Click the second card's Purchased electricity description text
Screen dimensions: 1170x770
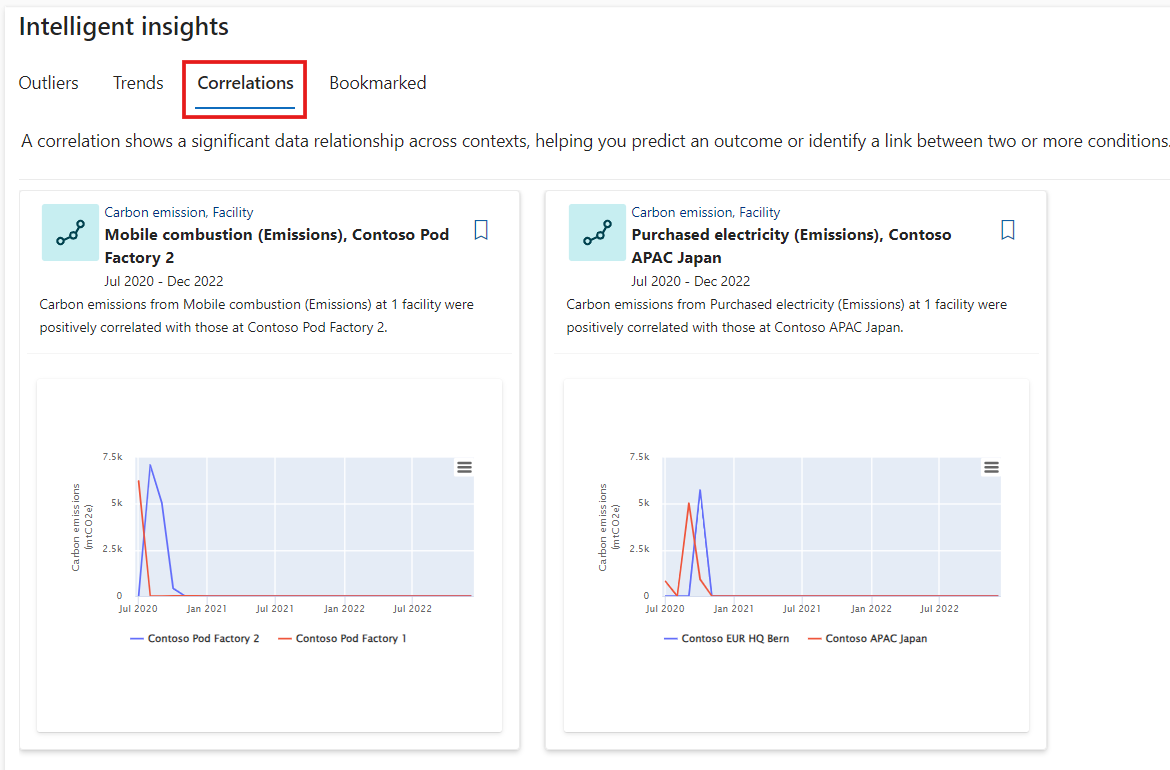pyautogui.click(x=786, y=316)
